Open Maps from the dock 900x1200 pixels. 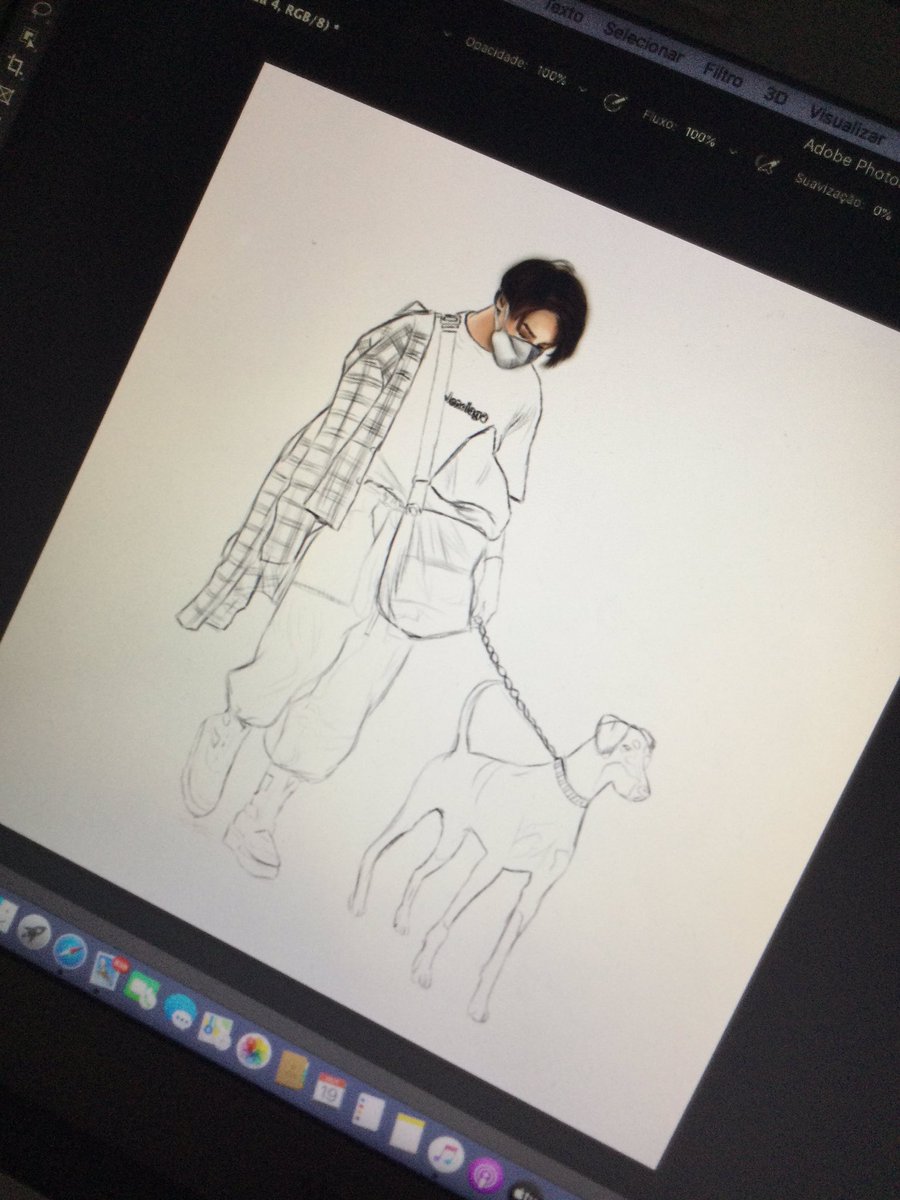click(215, 1030)
